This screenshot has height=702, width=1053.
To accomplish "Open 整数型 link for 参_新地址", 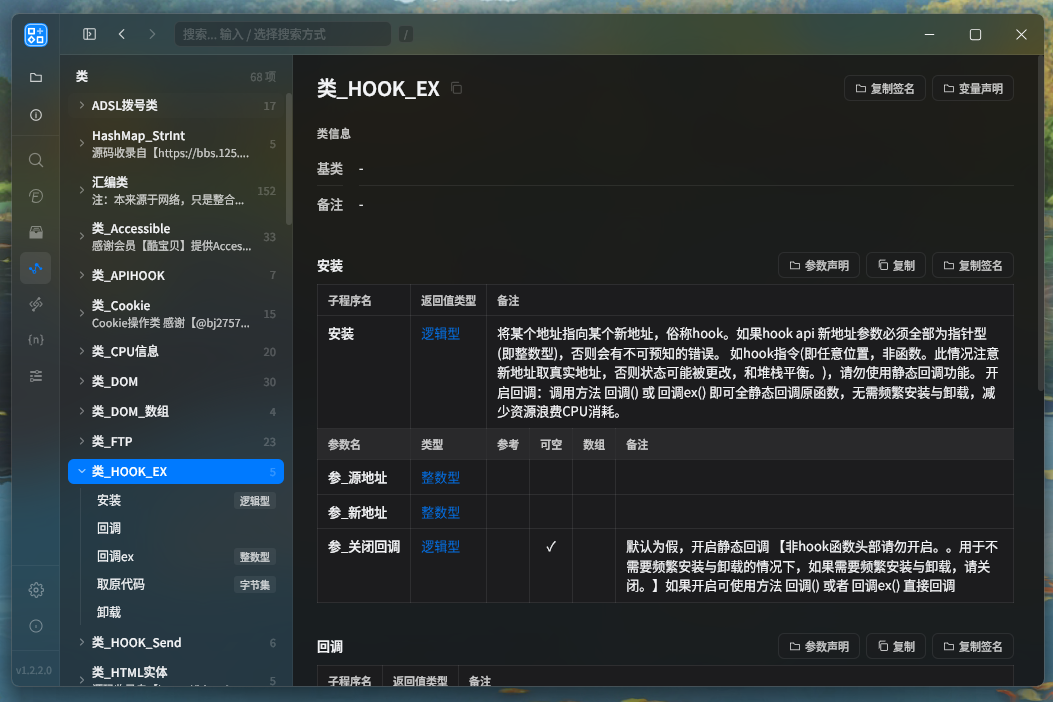I will pyautogui.click(x=441, y=513).
